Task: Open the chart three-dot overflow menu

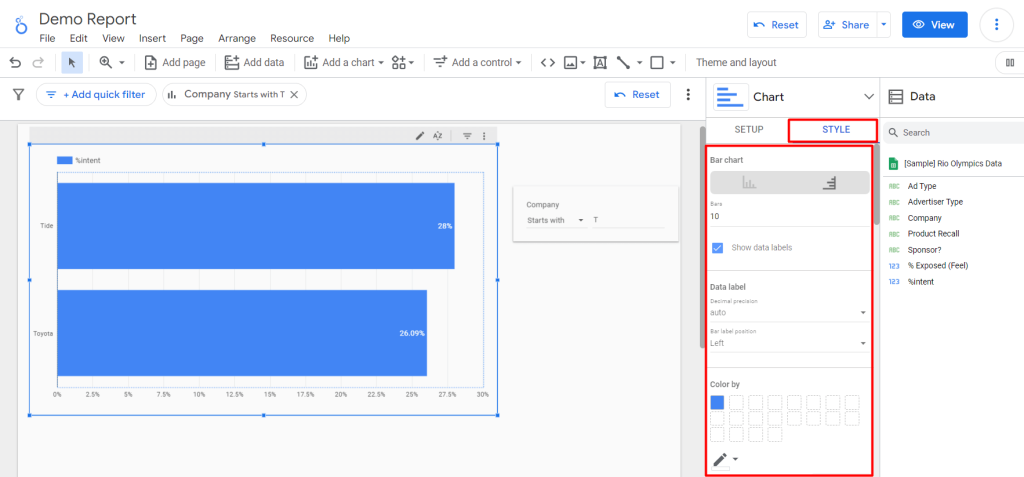Action: pyautogui.click(x=484, y=136)
